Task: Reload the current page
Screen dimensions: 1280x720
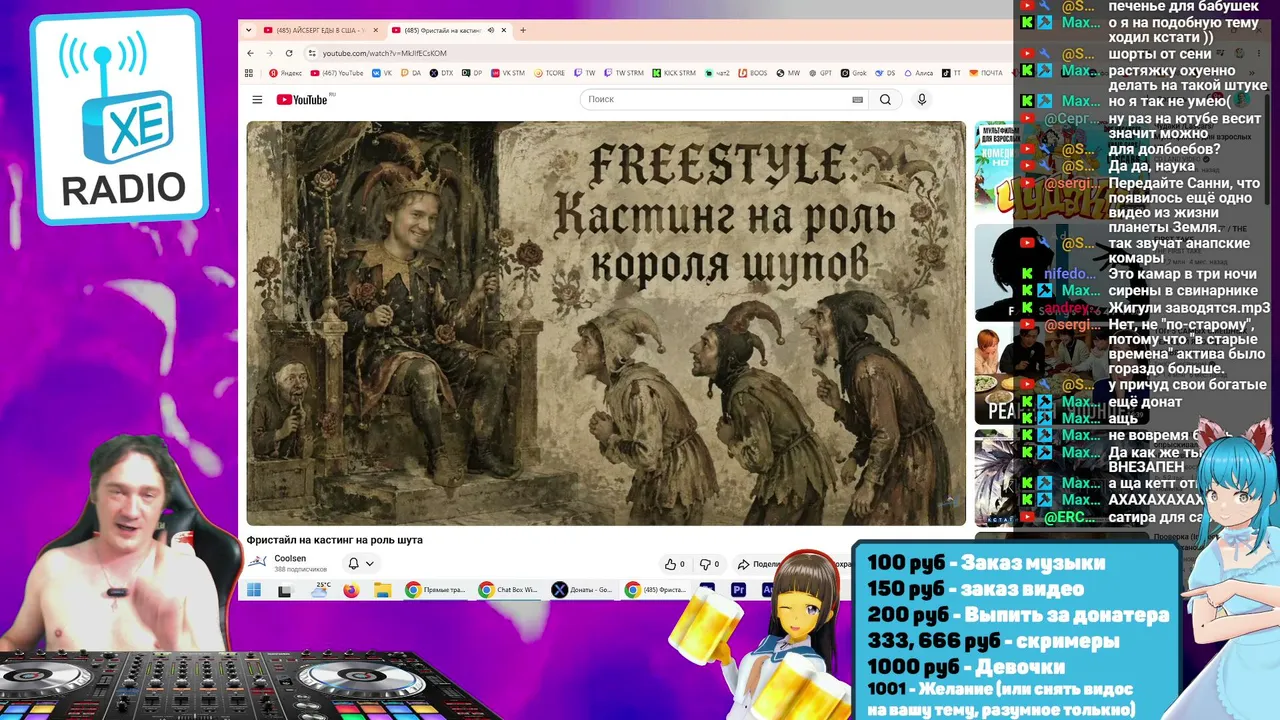Action: coord(290,53)
